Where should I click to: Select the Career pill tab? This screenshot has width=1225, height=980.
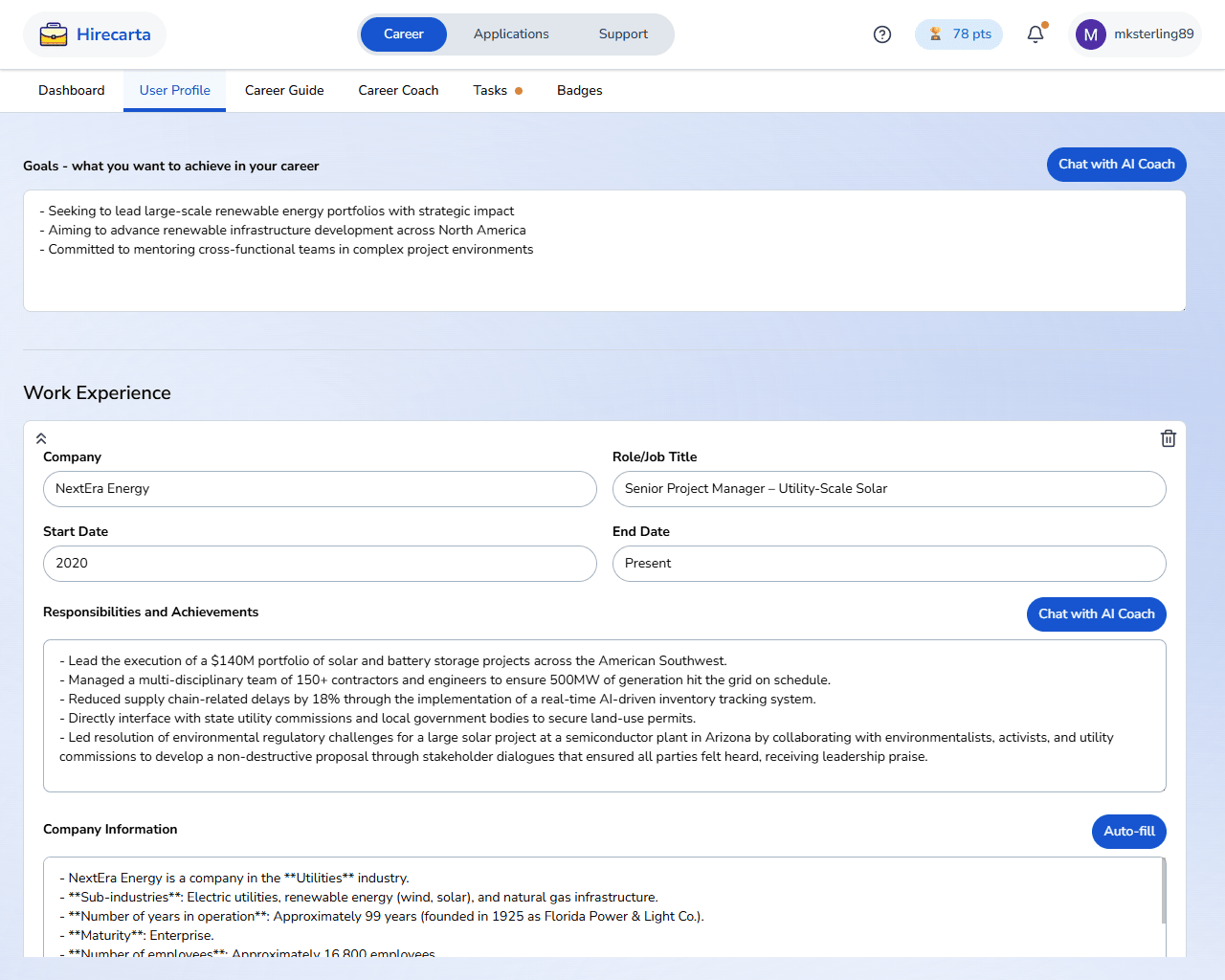tap(403, 34)
